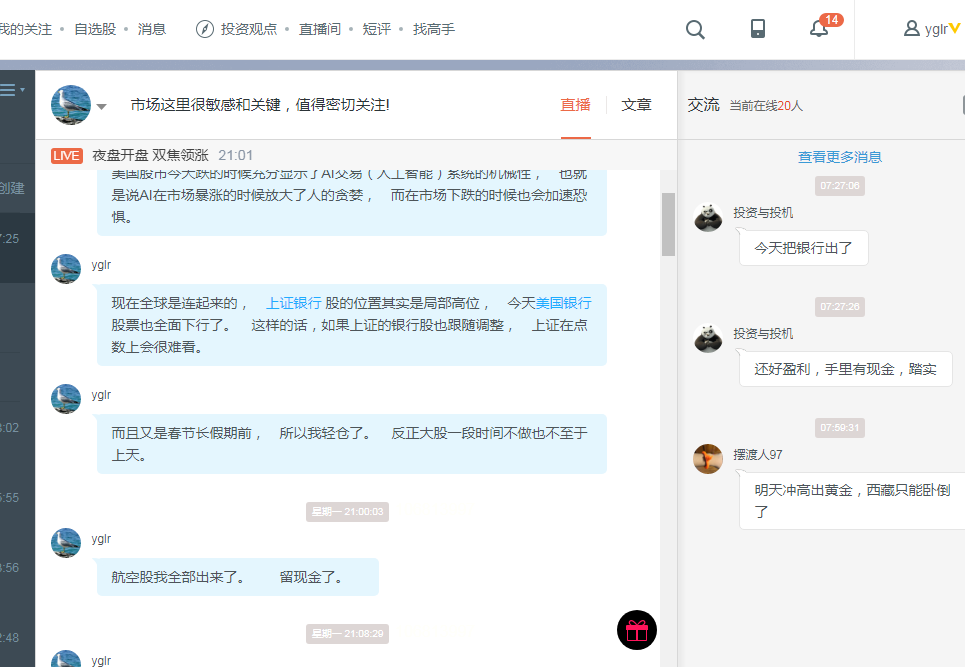Expand the dropdown arrow next to host avatar
This screenshot has height=667, width=965.
(x=101, y=105)
